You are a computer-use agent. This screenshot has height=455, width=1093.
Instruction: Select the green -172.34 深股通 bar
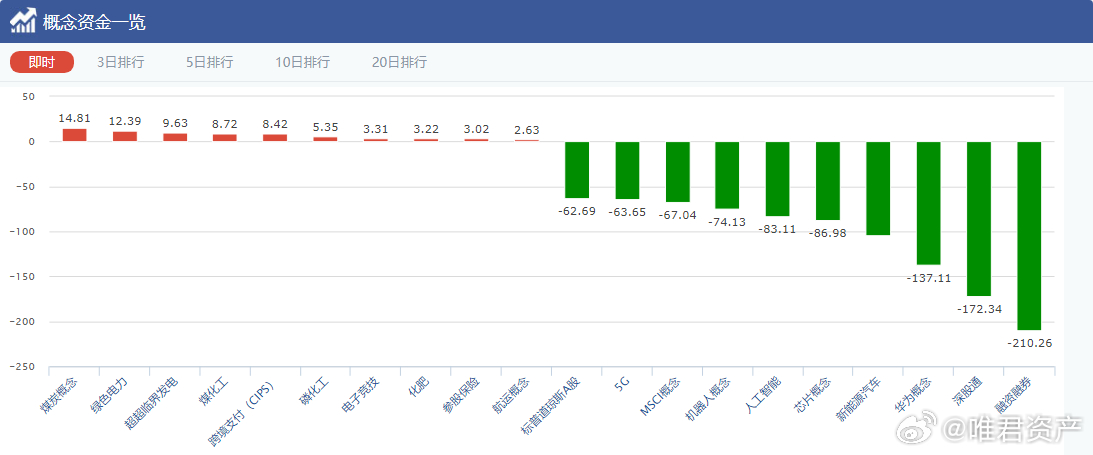point(979,218)
